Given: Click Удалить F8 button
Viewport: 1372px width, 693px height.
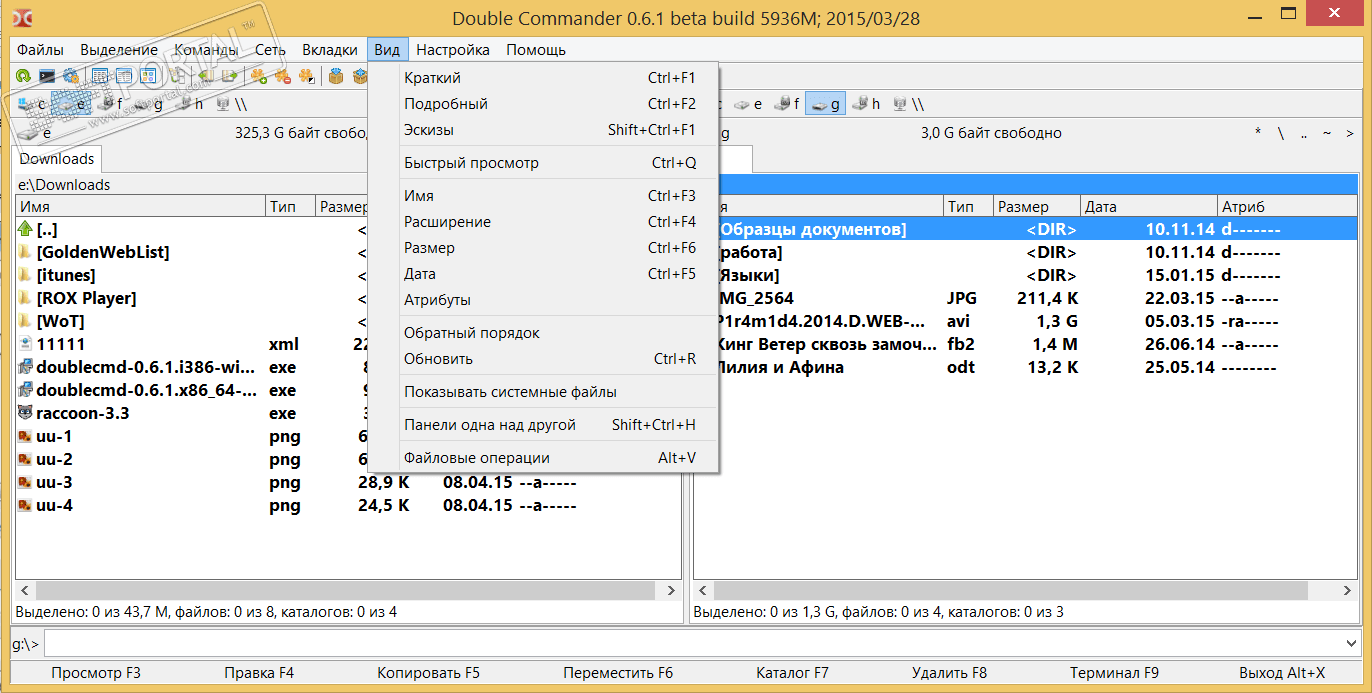Looking at the screenshot, I should tap(949, 673).
